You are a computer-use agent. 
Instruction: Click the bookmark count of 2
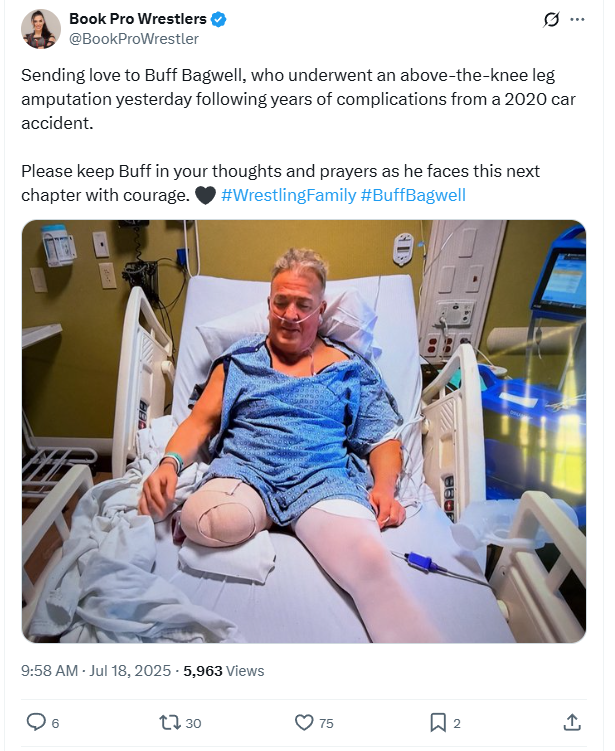click(x=457, y=723)
